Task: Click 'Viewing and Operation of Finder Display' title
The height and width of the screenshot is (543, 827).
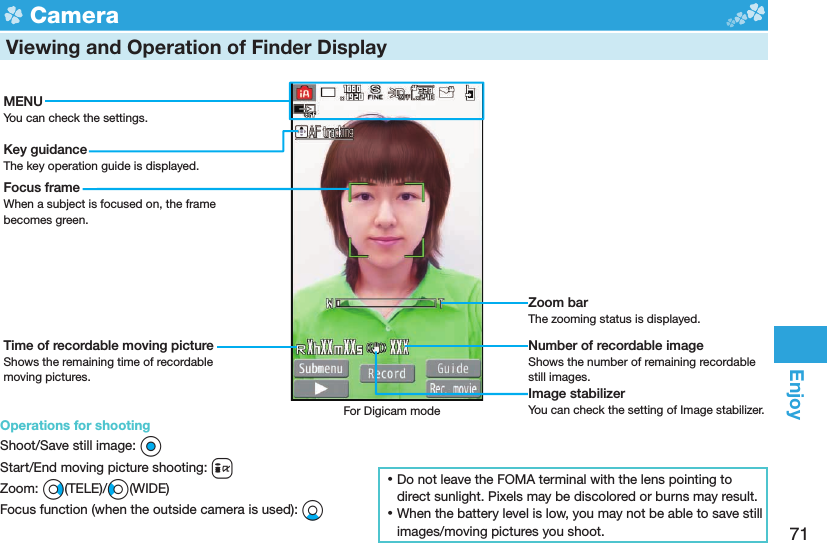Action: tap(196, 47)
